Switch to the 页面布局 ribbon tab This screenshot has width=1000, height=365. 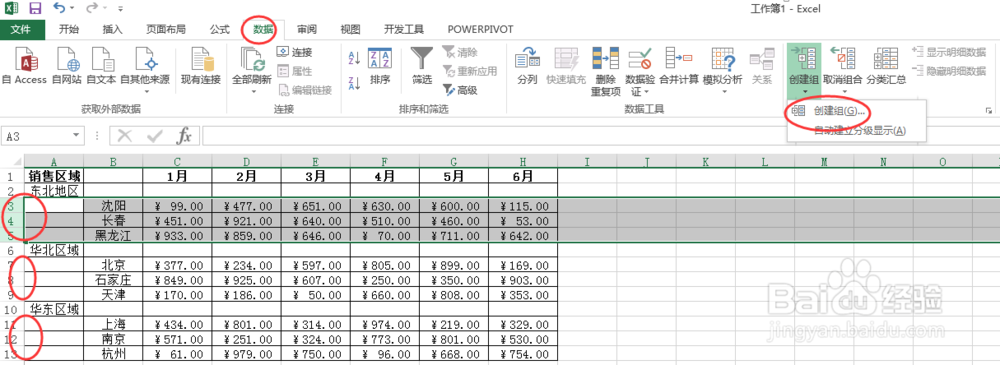(166, 29)
